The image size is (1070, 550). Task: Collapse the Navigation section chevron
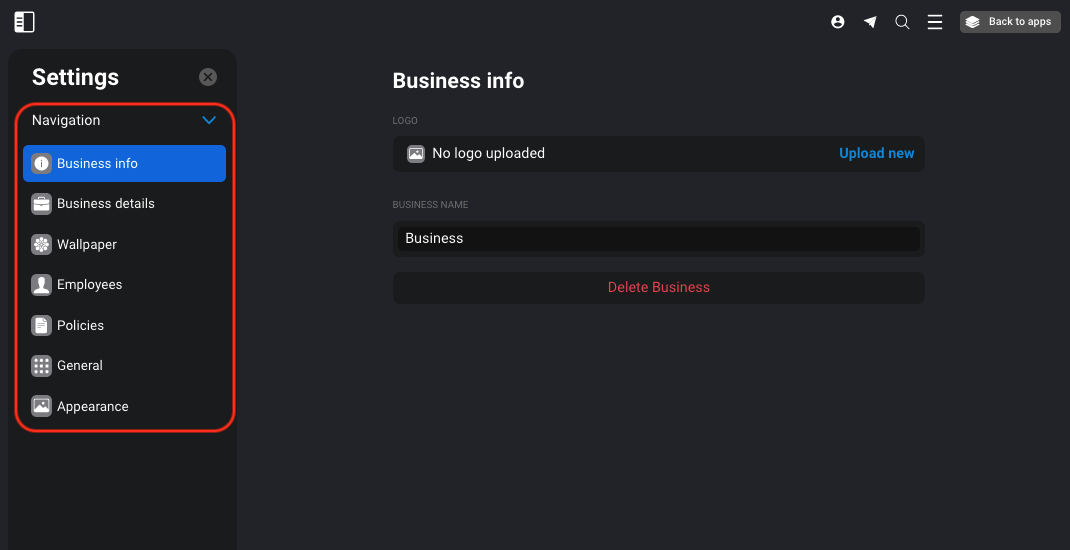pyautogui.click(x=209, y=120)
